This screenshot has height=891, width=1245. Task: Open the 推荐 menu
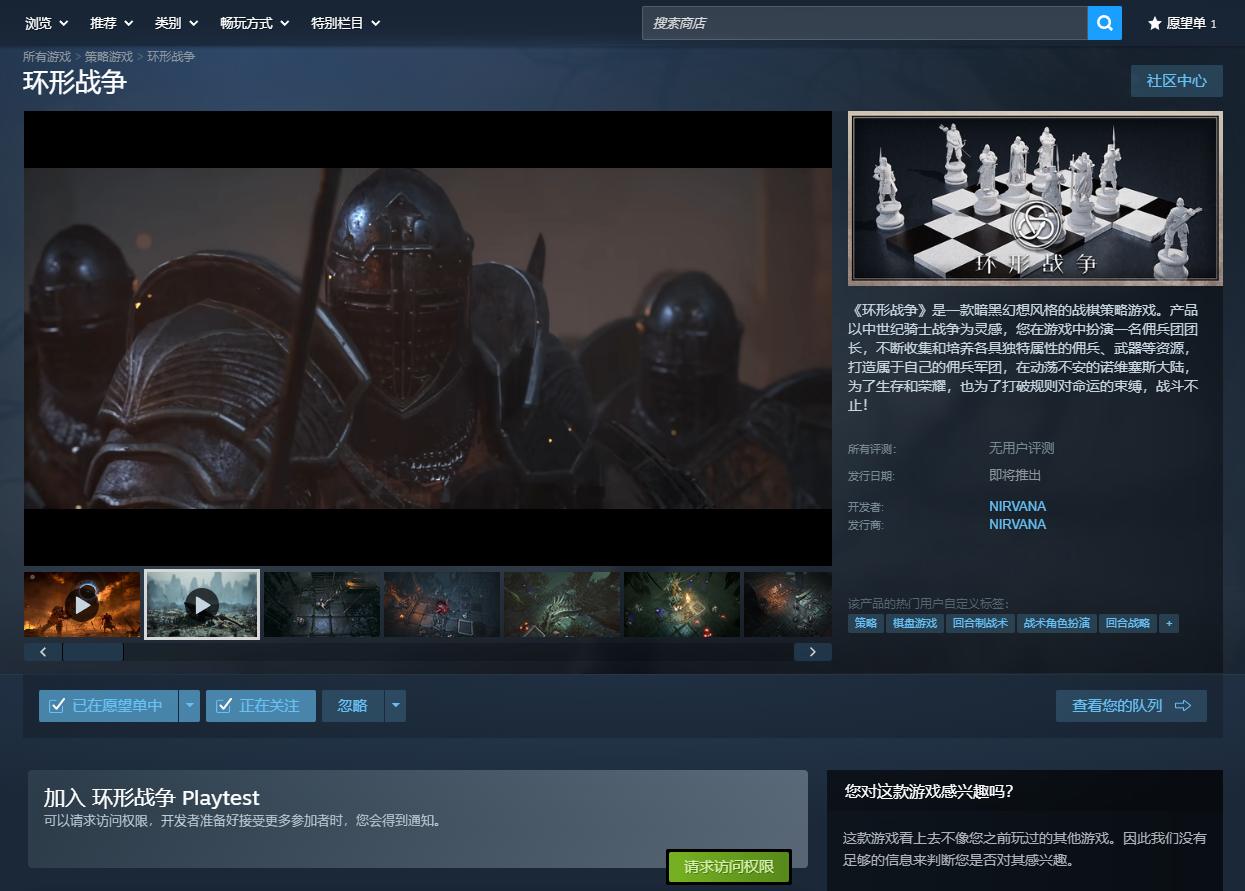click(112, 23)
